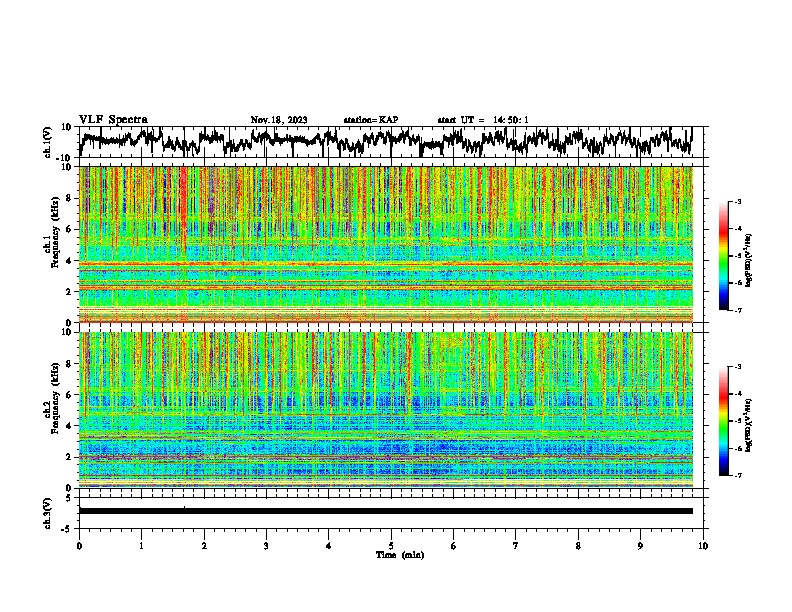Screen dimensions: 792x612
Task: Click the ch.1 color scale log(PSD) units label
Action: click(749, 261)
